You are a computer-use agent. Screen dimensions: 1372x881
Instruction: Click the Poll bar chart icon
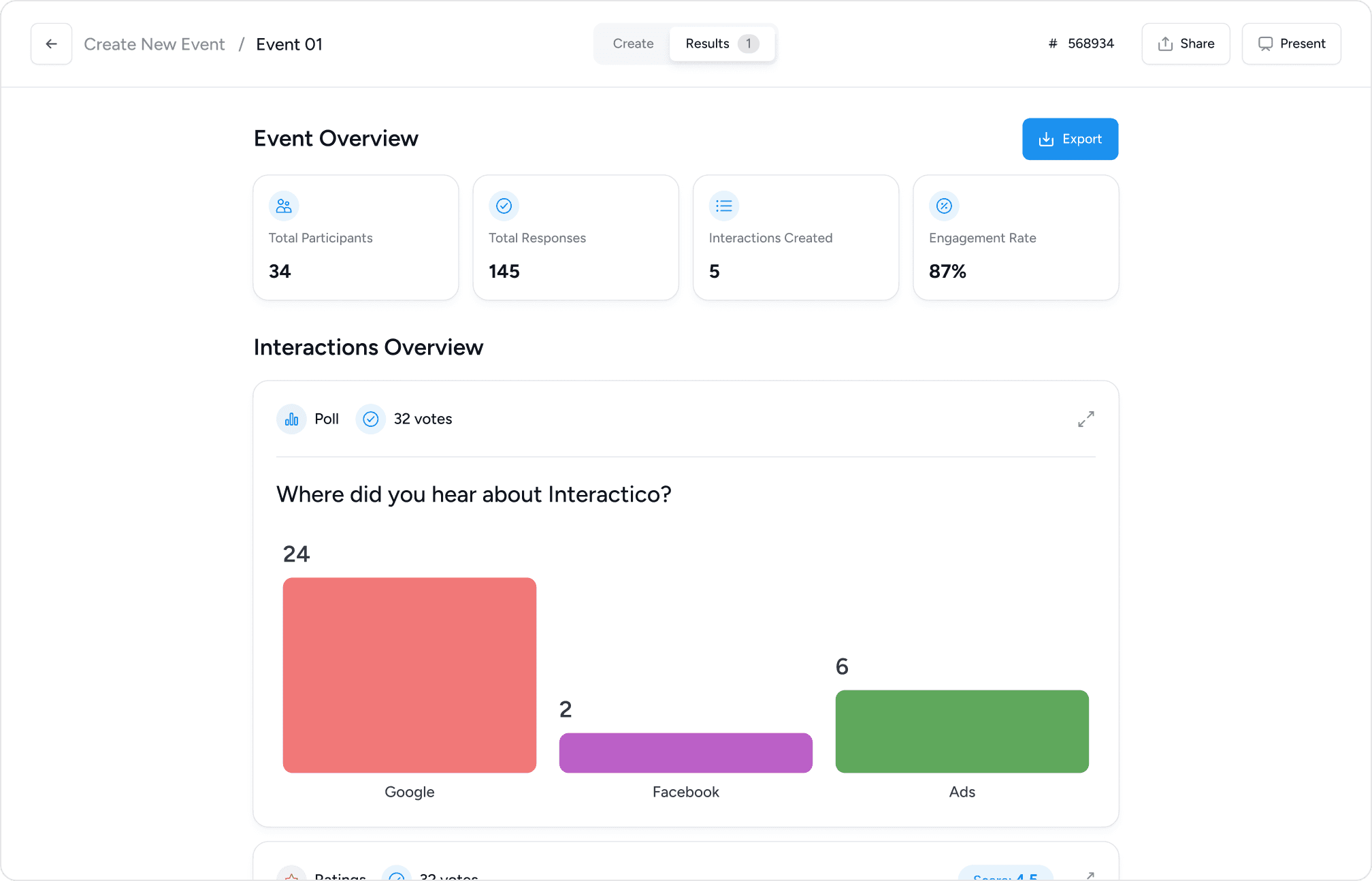[x=291, y=419]
